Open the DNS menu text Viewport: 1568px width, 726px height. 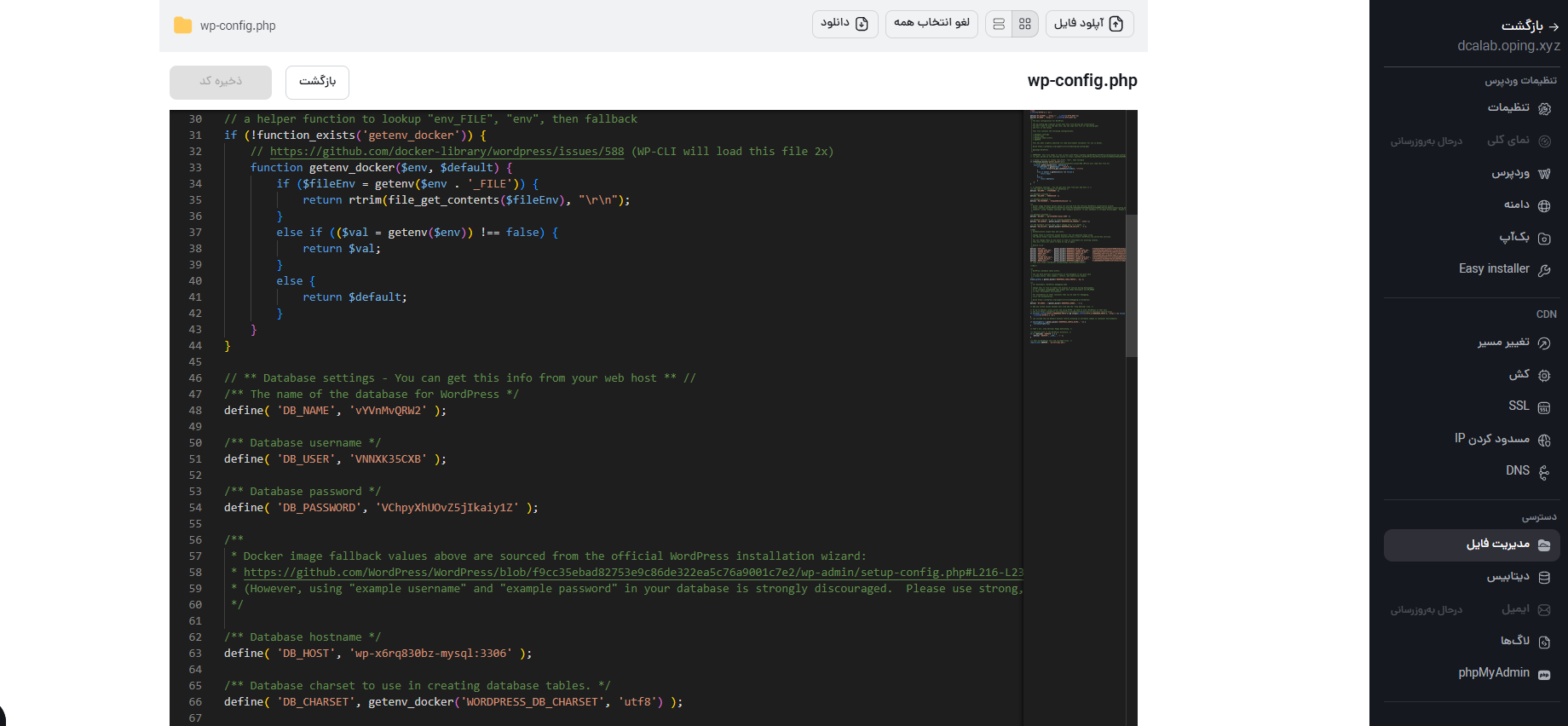pos(1518,471)
